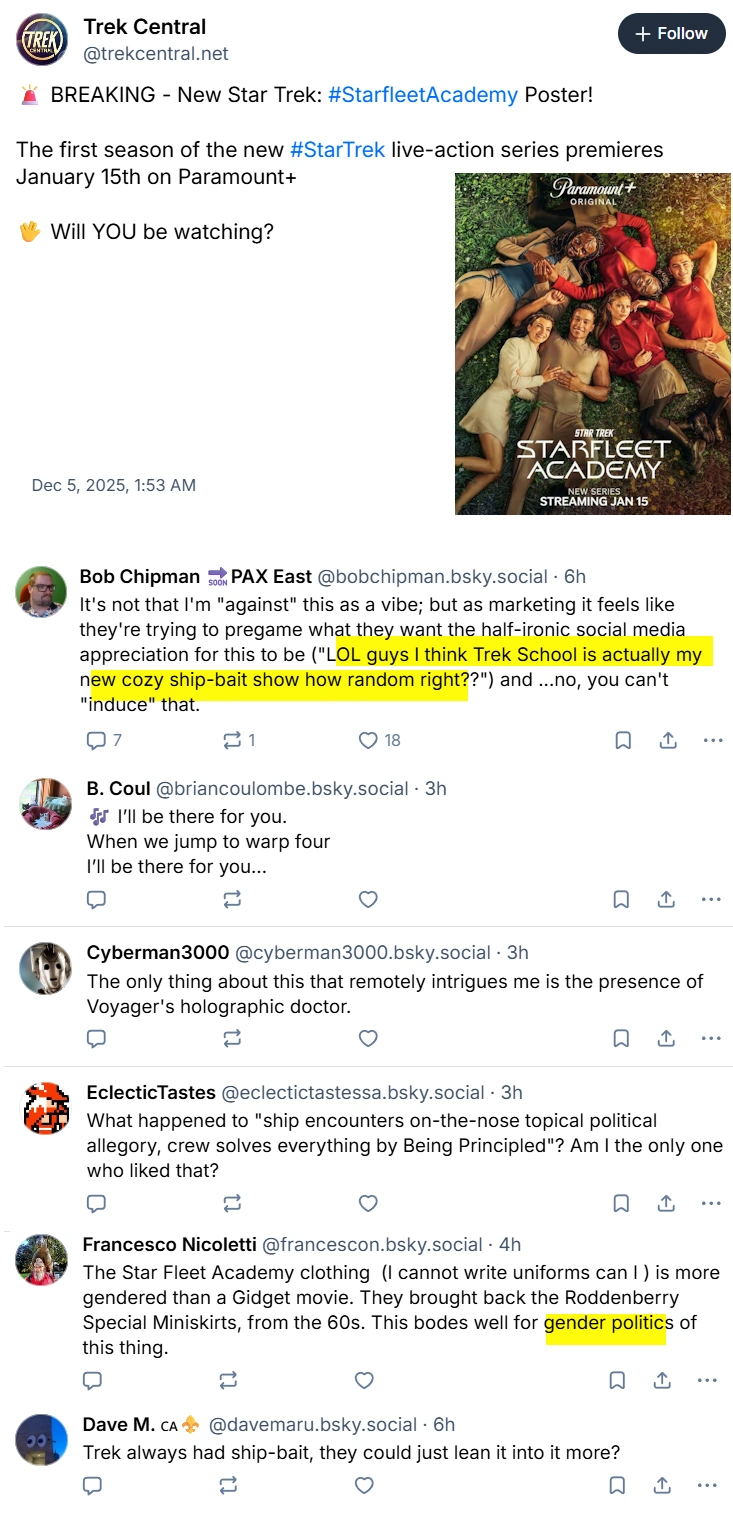Open the Trek Central profile avatar
Image resolution: width=733 pixels, height=1520 pixels.
coord(42,40)
